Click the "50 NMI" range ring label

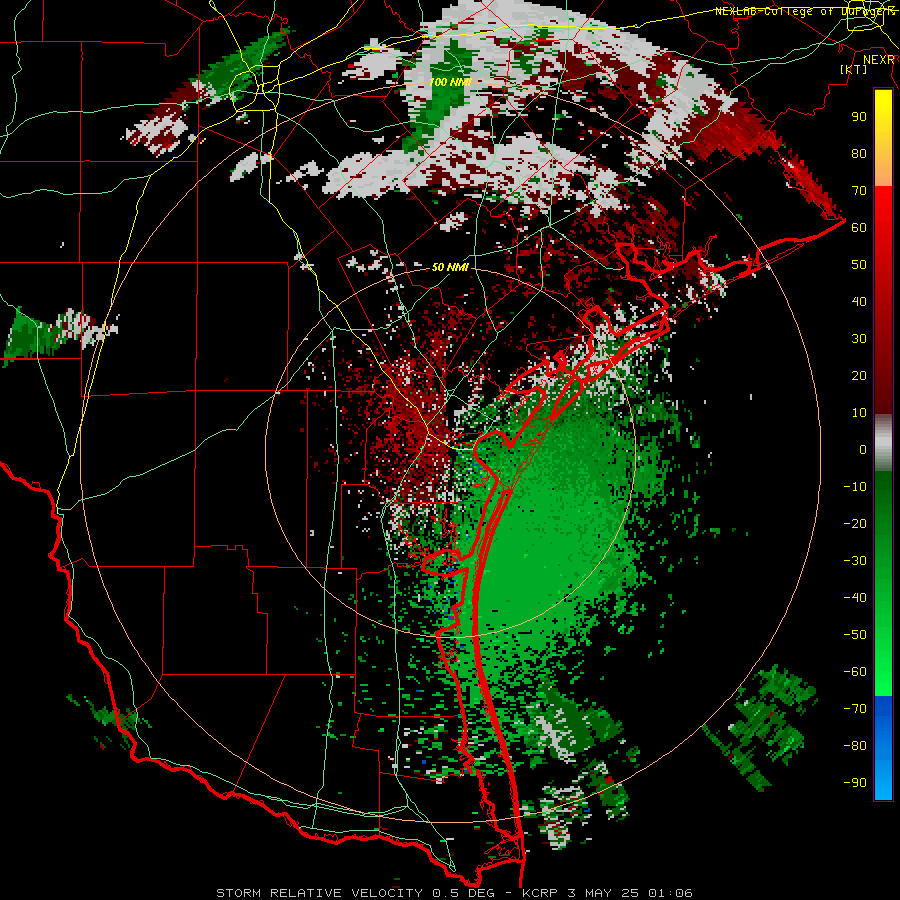tap(450, 267)
